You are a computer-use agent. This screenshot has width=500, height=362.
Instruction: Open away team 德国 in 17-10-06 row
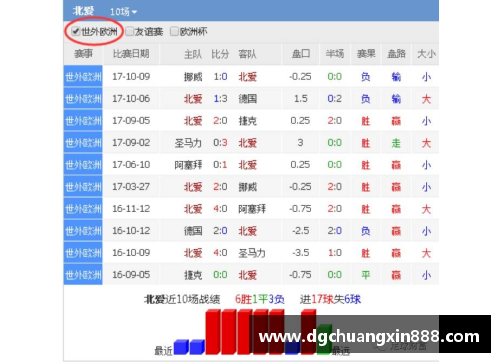pos(247,99)
